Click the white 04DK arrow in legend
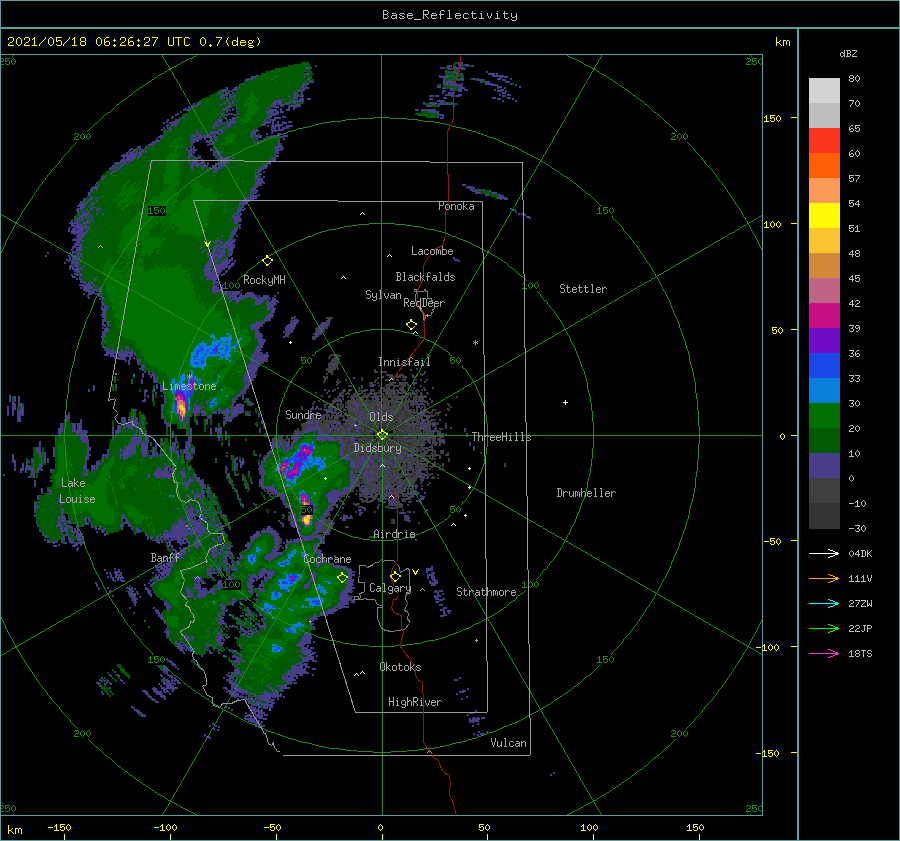The width and height of the screenshot is (900, 841). click(824, 553)
